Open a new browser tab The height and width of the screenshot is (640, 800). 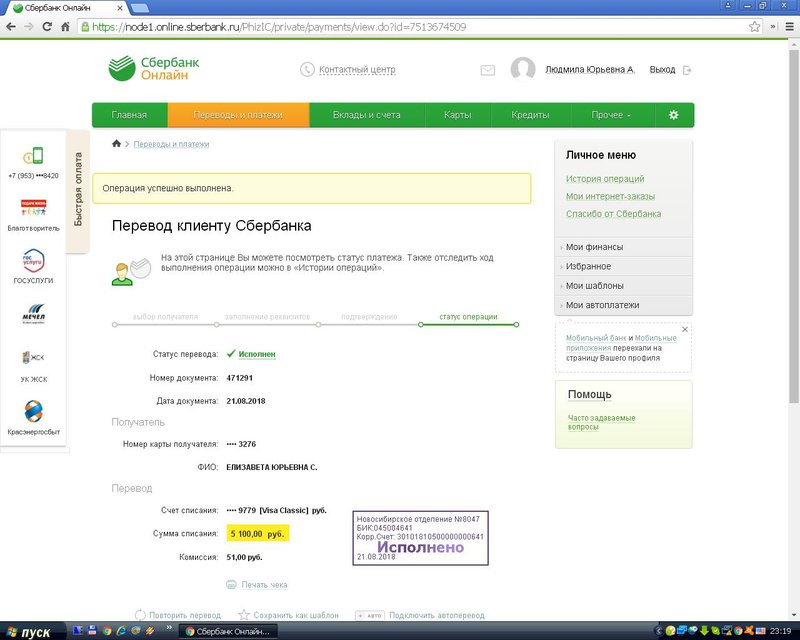click(x=140, y=8)
